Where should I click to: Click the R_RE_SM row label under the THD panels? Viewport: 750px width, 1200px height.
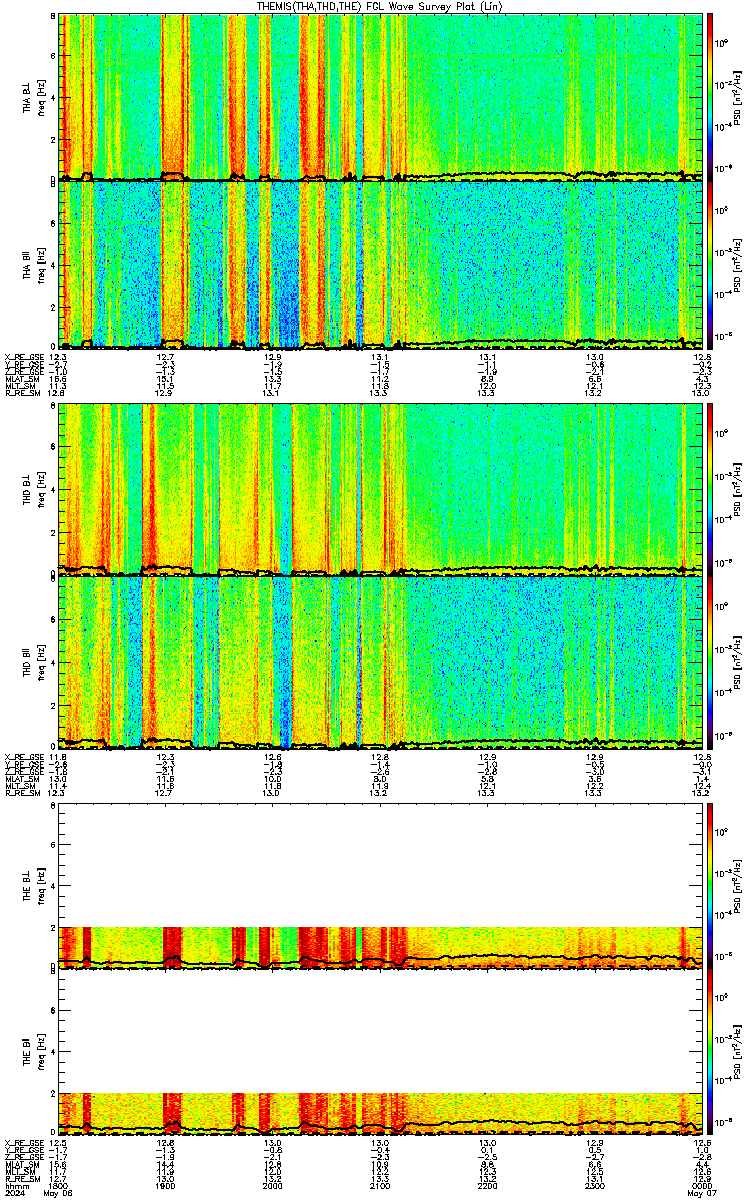pyautogui.click(x=21, y=794)
